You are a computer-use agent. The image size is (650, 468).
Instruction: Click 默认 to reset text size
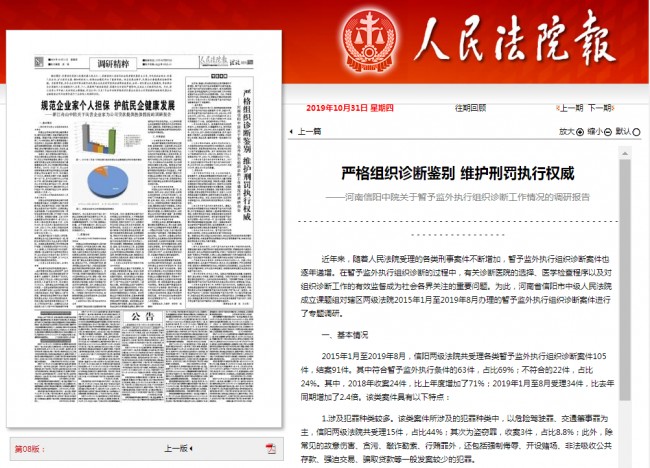(623, 132)
